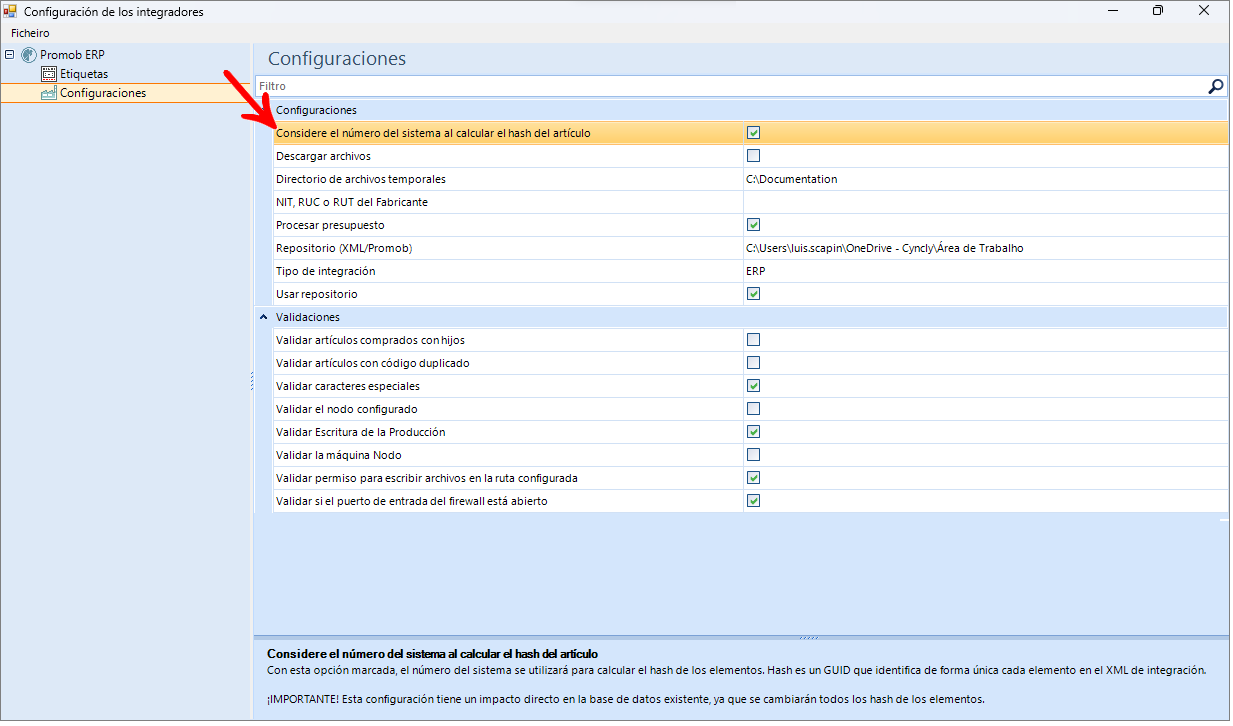Select the NIT, RUC o RUT del Fabricante label
Viewport: 1233px width, 726px height.
[x=352, y=202]
